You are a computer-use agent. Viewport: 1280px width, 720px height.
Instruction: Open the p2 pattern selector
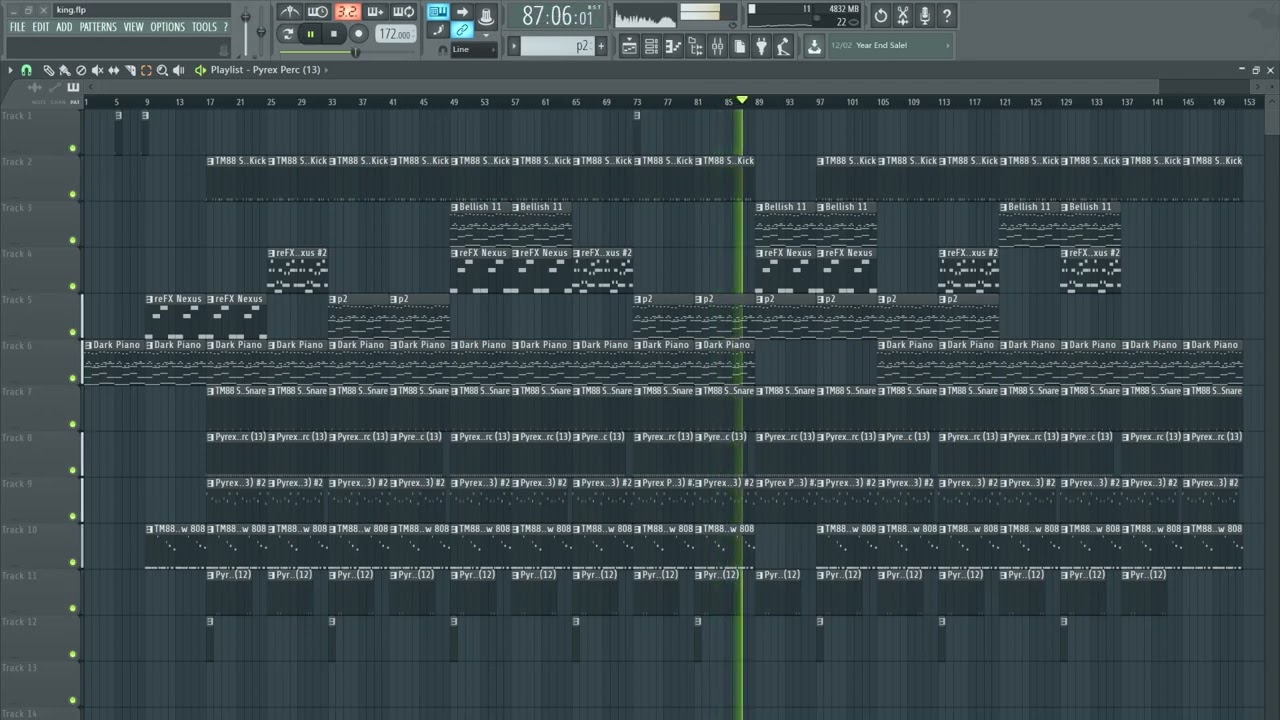click(557, 46)
